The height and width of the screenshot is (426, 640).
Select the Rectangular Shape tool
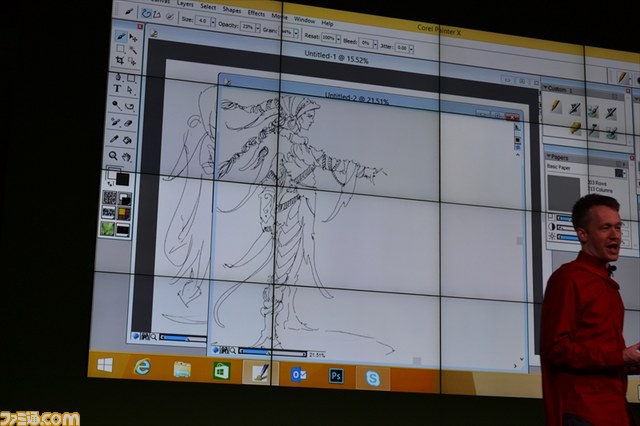(131, 78)
